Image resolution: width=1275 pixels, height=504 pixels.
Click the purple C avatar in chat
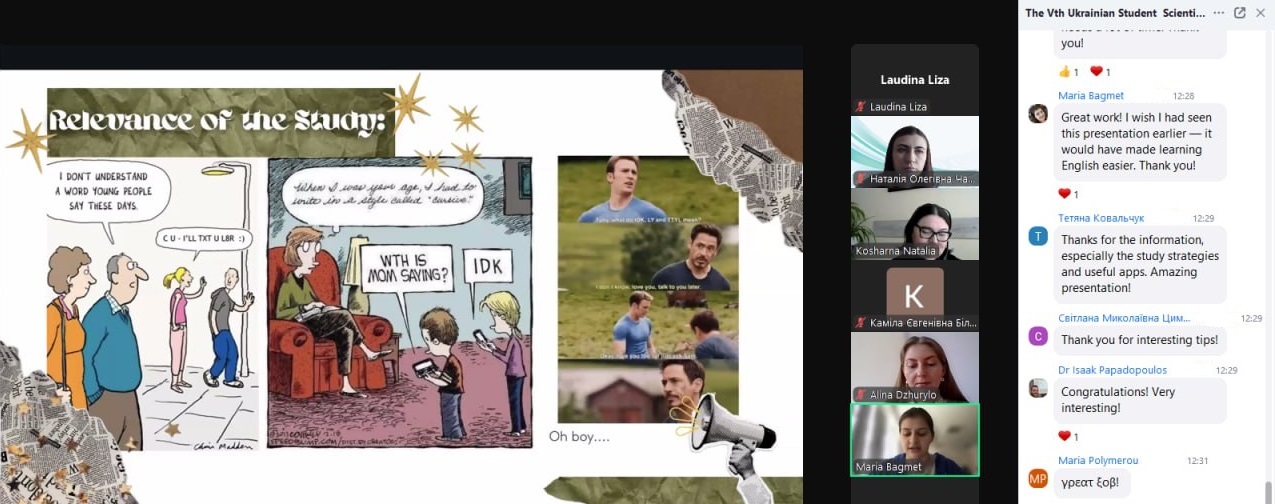tap(1038, 336)
